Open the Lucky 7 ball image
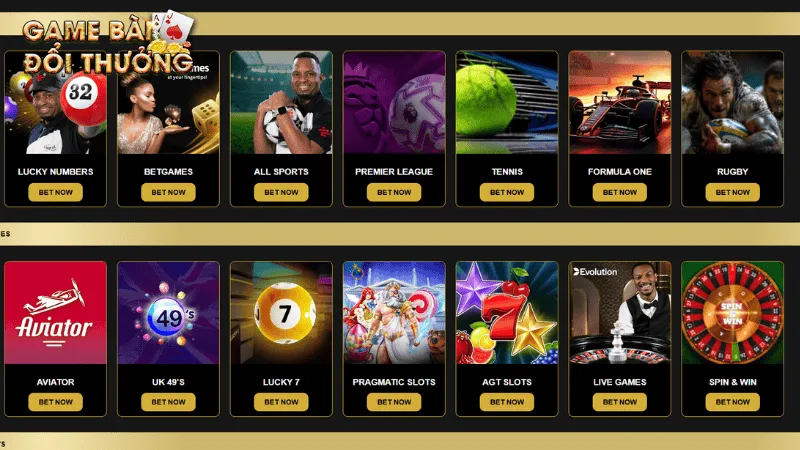Image resolution: width=800 pixels, height=450 pixels. (x=281, y=313)
